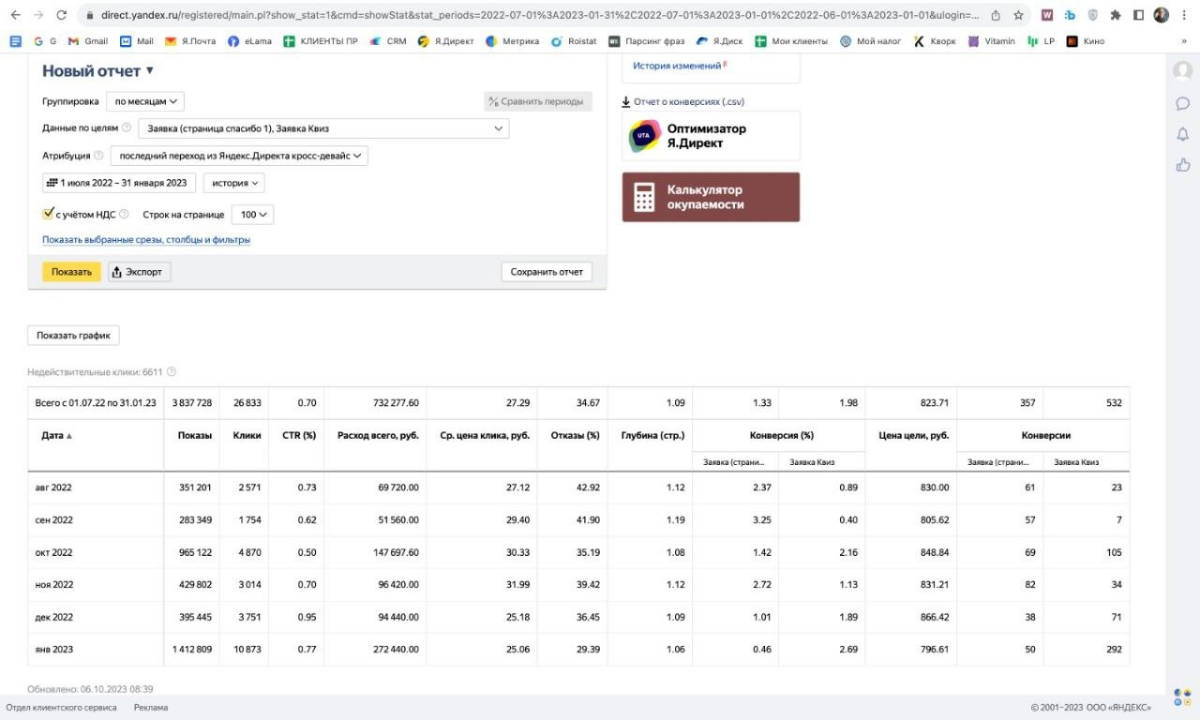Screen dimensions: 1200x720
Task: Click the Клики column header
Action: pos(246,436)
